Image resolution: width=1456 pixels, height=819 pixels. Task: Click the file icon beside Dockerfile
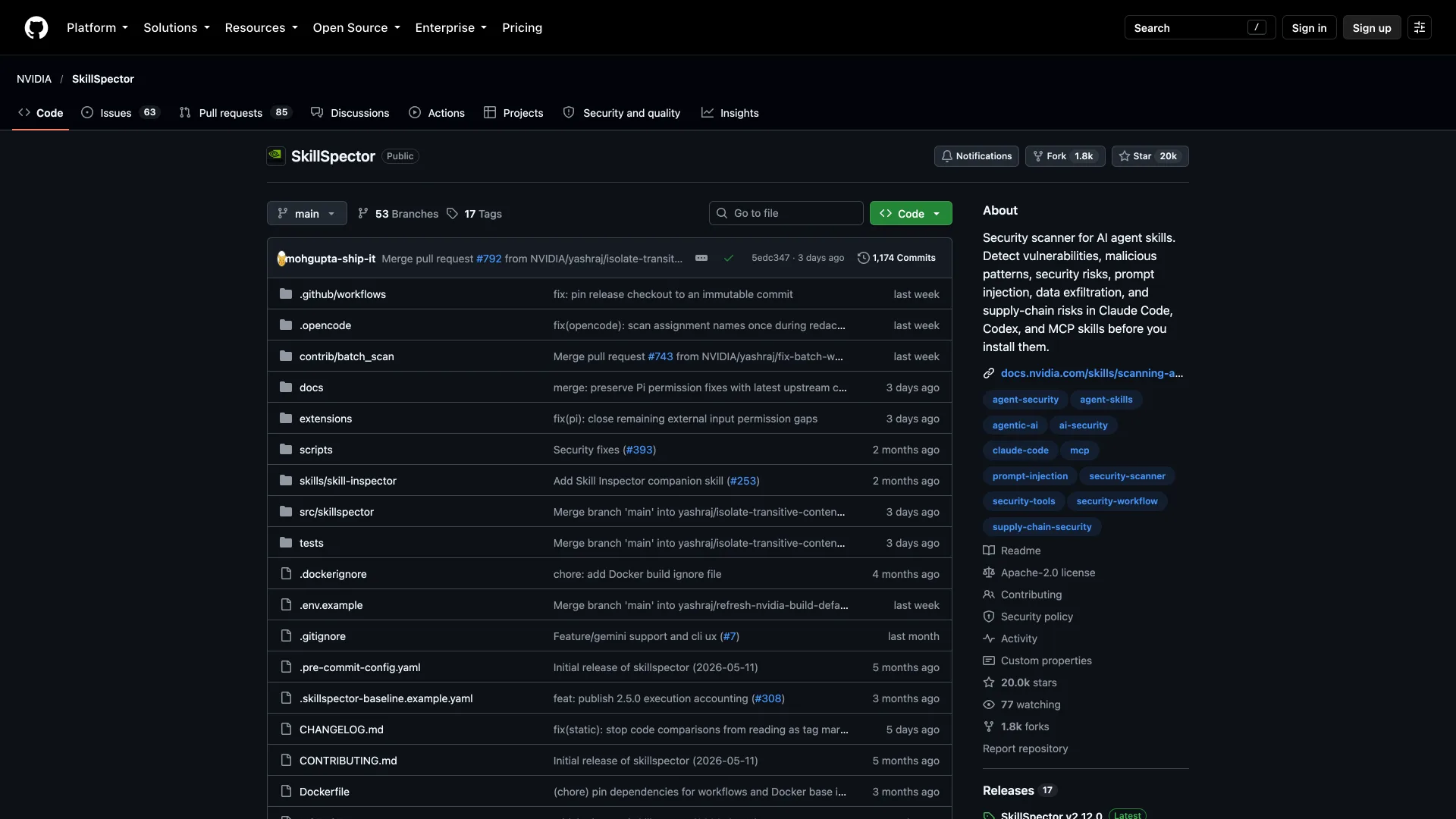286,792
